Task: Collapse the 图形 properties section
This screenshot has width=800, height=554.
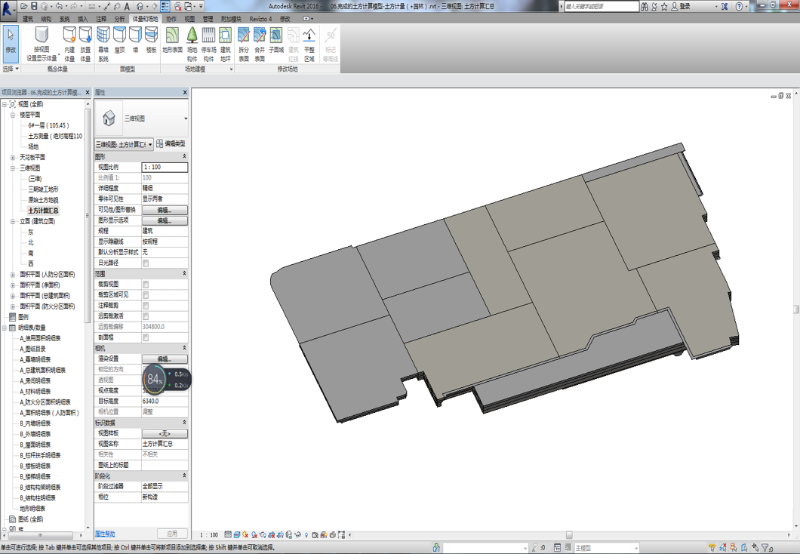Action: [x=184, y=157]
